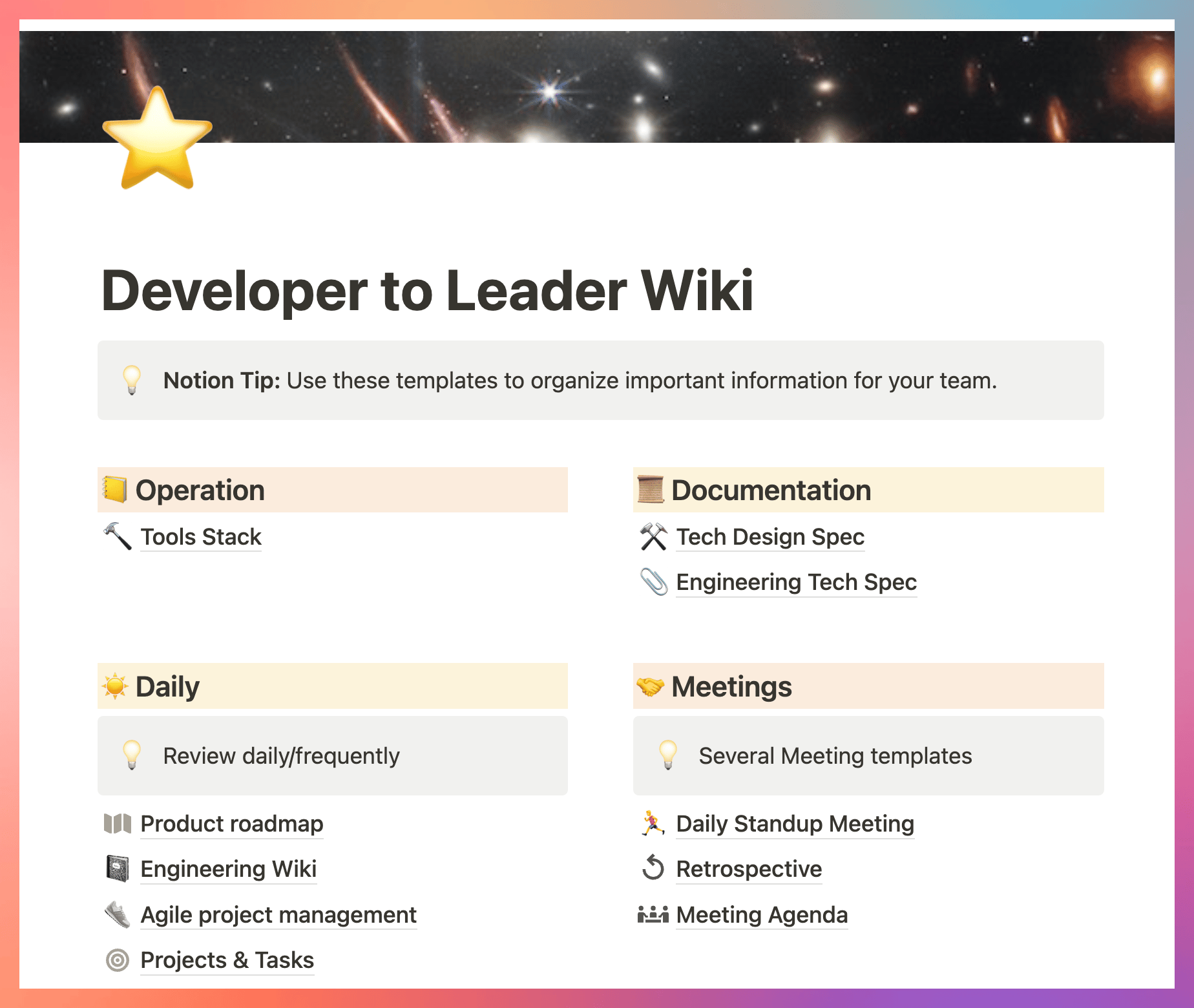Click the notebook icon beside Engineering Wiki
The image size is (1194, 1008).
click(x=118, y=868)
